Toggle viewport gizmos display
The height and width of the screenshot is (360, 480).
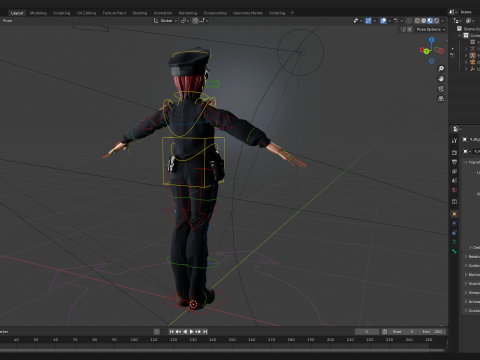[x=368, y=21]
